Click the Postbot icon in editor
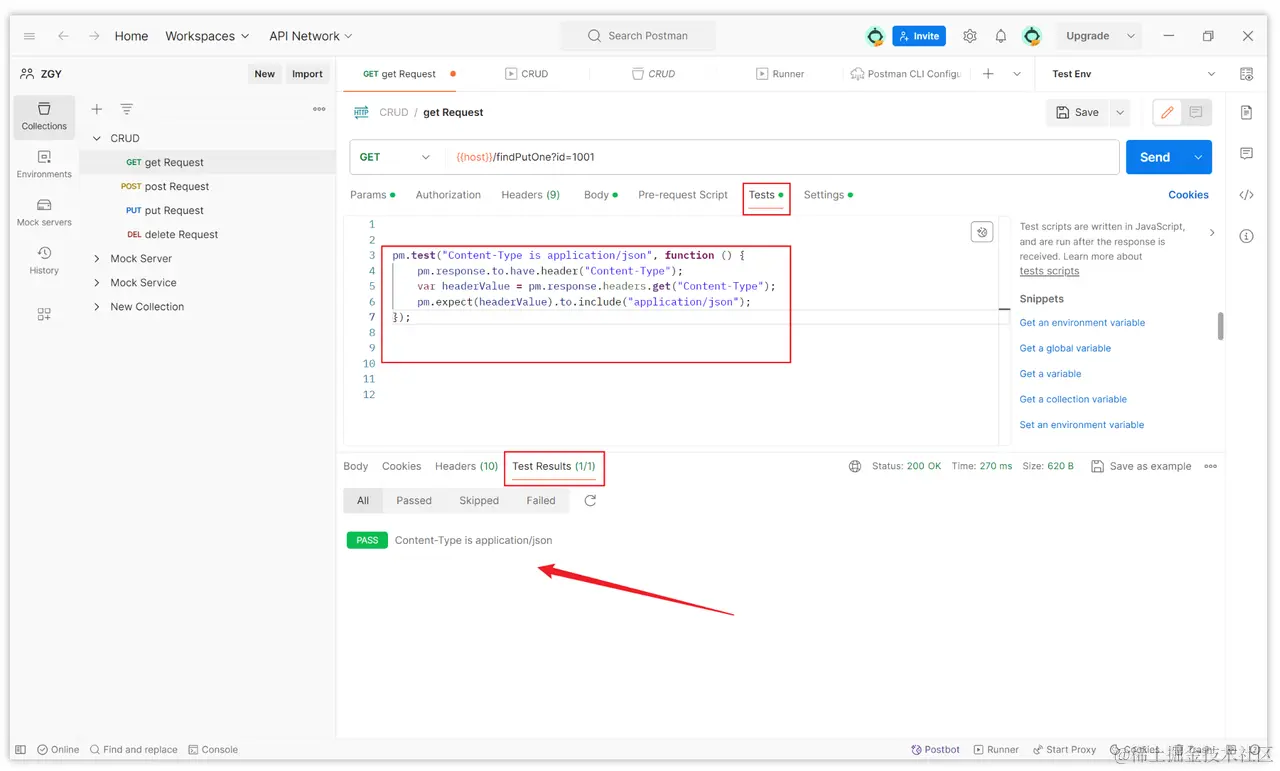The height and width of the screenshot is (771, 1280). pos(982,232)
